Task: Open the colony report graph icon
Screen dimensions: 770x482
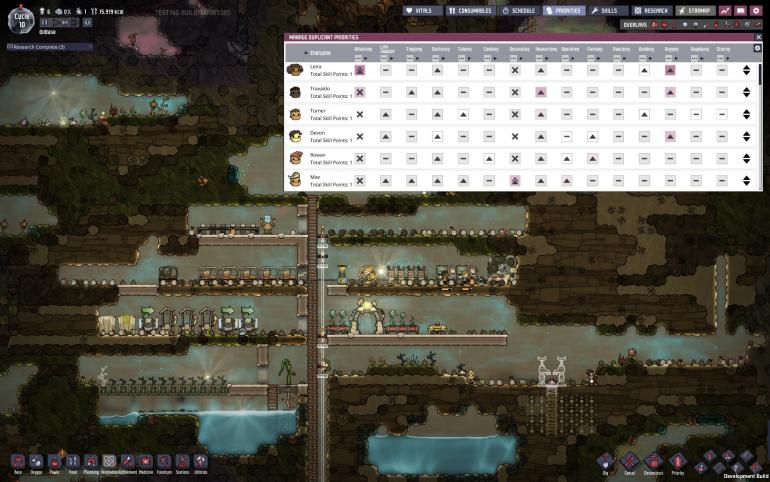Action: tap(725, 10)
